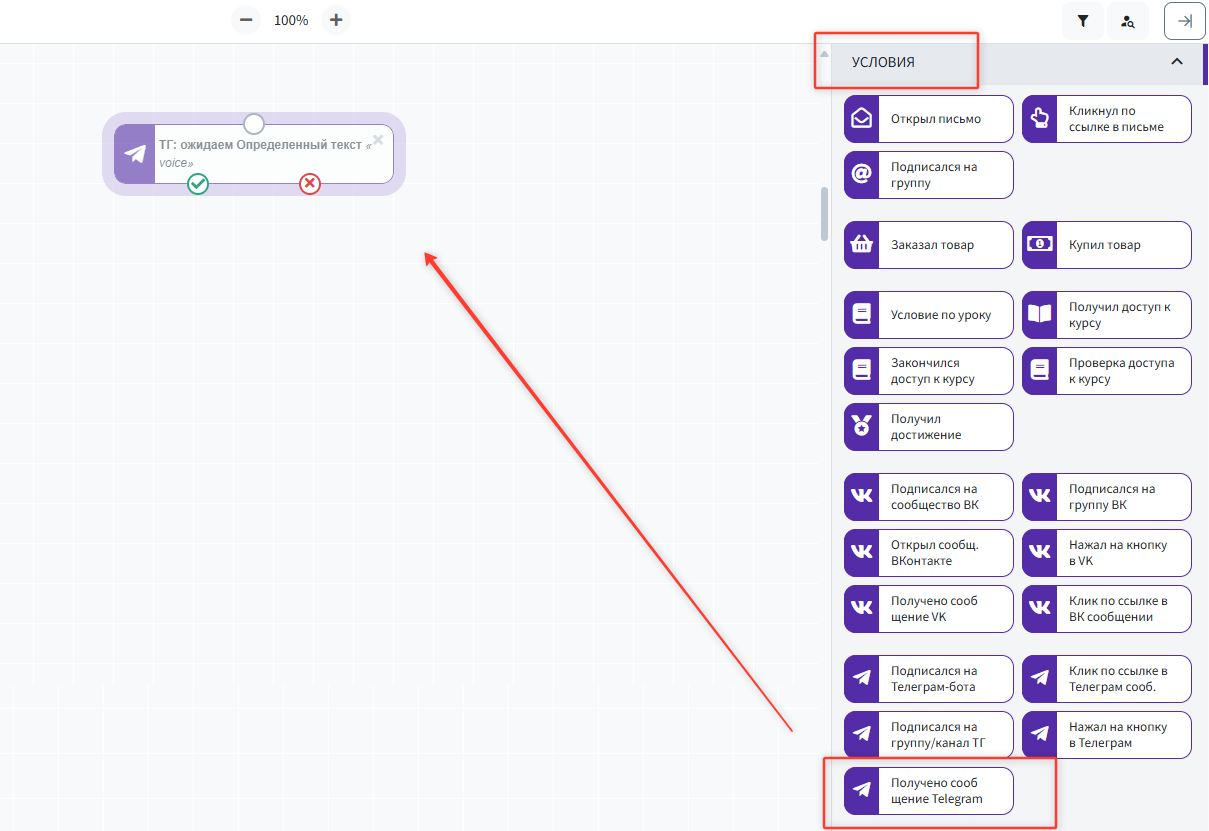This screenshot has width=1209, height=831.
Task: Collapse the УСЛОВИЯ section chevron
Action: coord(1177,62)
